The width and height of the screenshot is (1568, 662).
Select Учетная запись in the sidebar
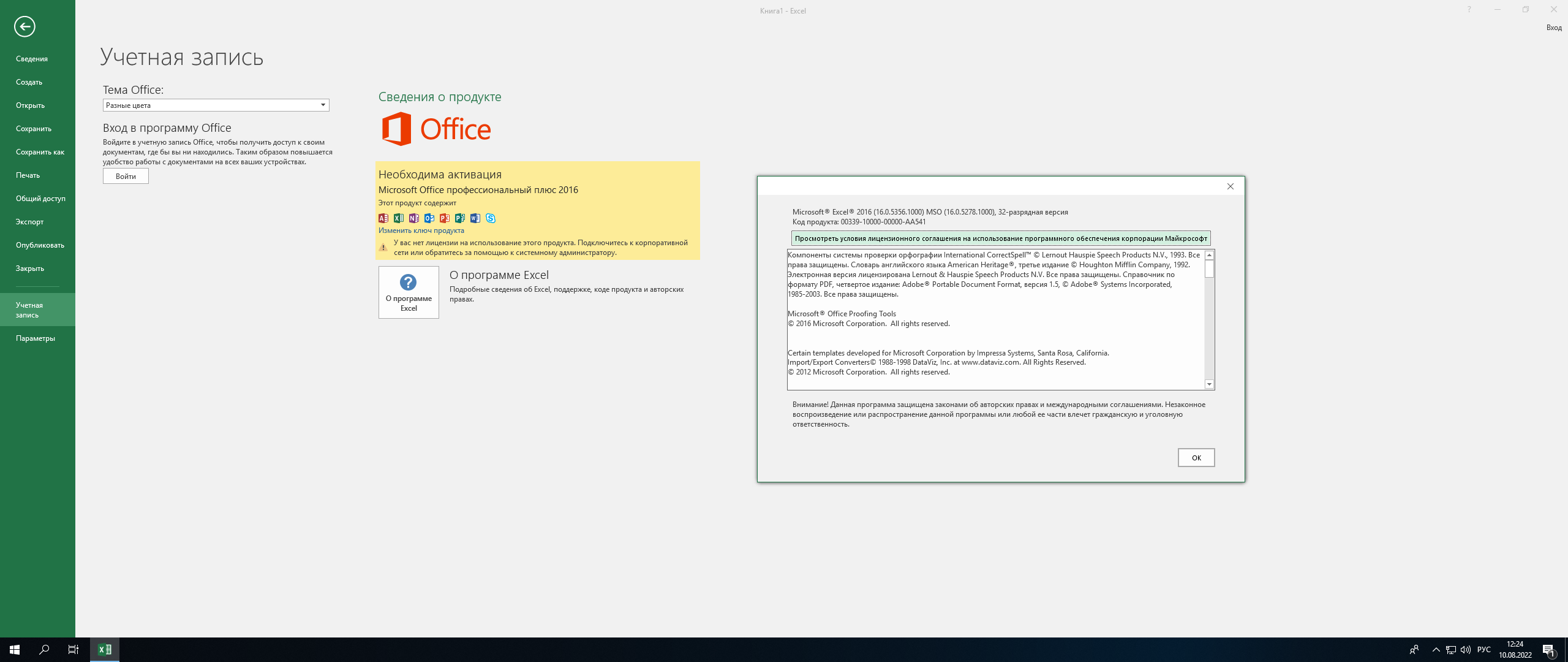coord(37,310)
